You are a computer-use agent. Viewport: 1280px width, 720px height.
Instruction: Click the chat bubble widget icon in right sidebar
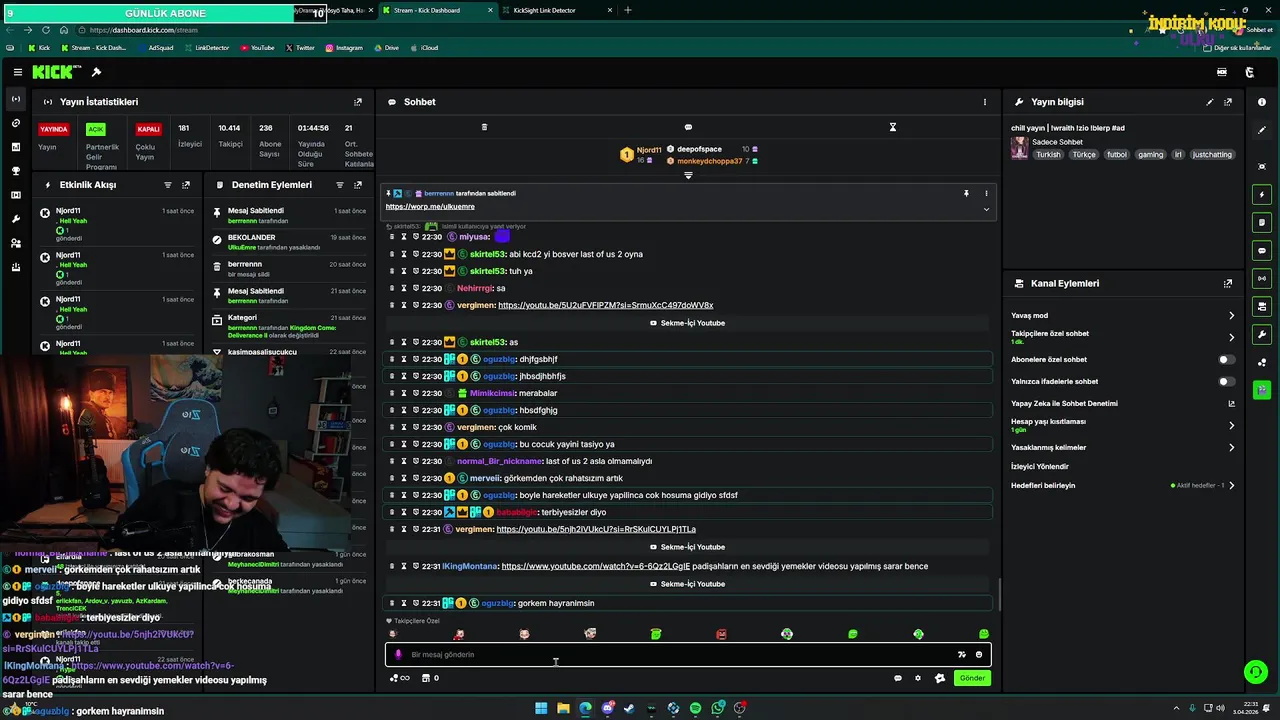(1262, 251)
